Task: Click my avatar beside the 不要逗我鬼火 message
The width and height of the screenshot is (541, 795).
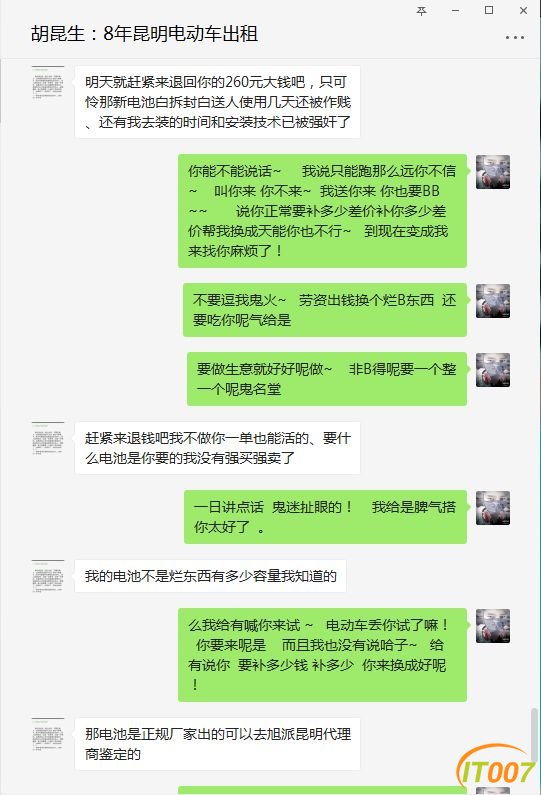Action: point(493,301)
